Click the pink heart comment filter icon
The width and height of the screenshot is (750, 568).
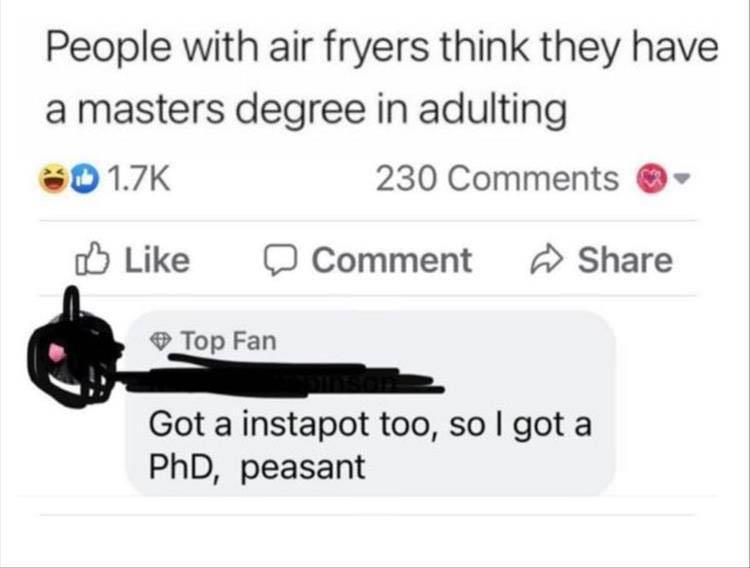coord(652,180)
